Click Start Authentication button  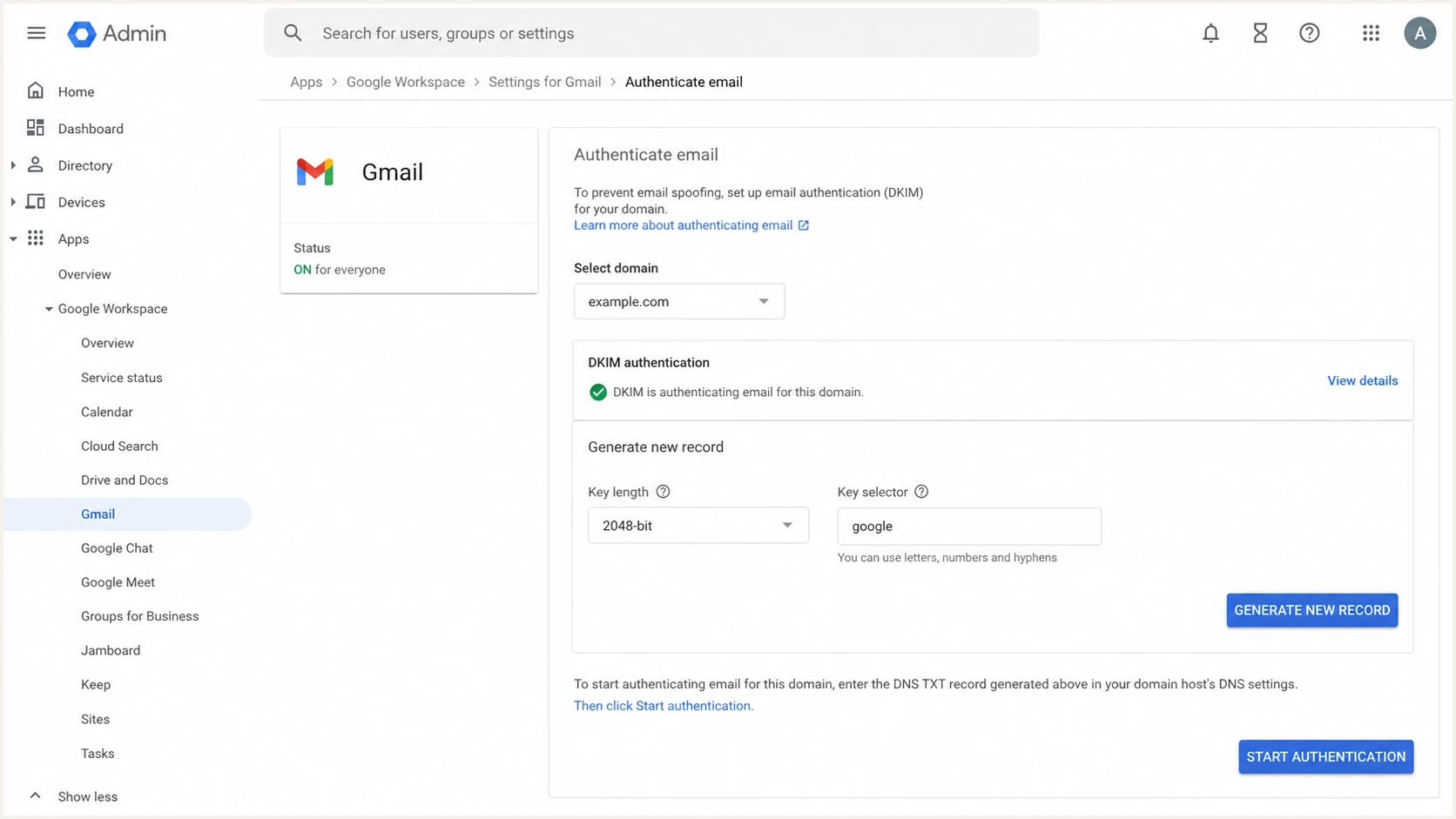(1325, 757)
